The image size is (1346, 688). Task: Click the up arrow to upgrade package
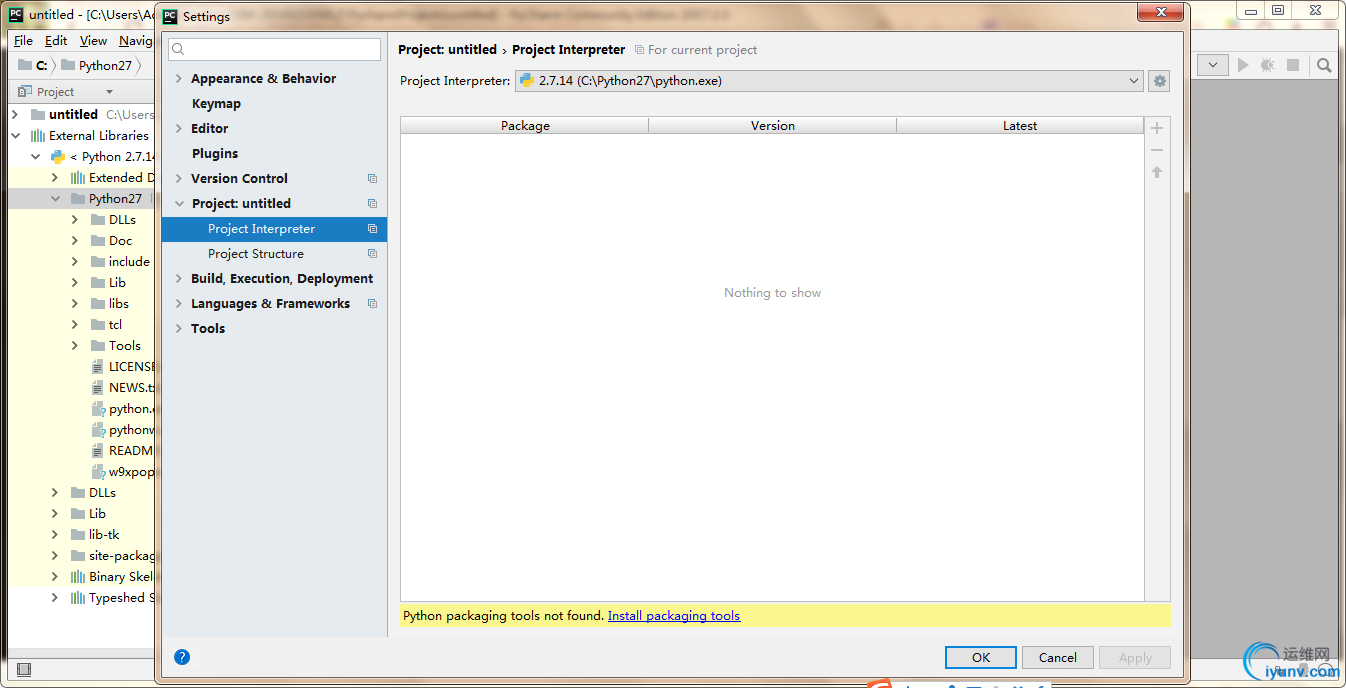[1157, 172]
